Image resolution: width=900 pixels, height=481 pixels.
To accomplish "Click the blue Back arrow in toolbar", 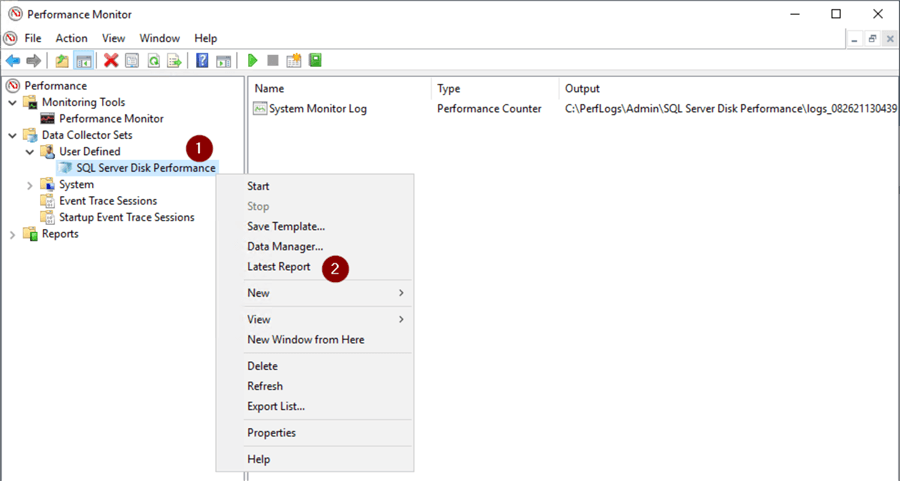I will point(13,61).
